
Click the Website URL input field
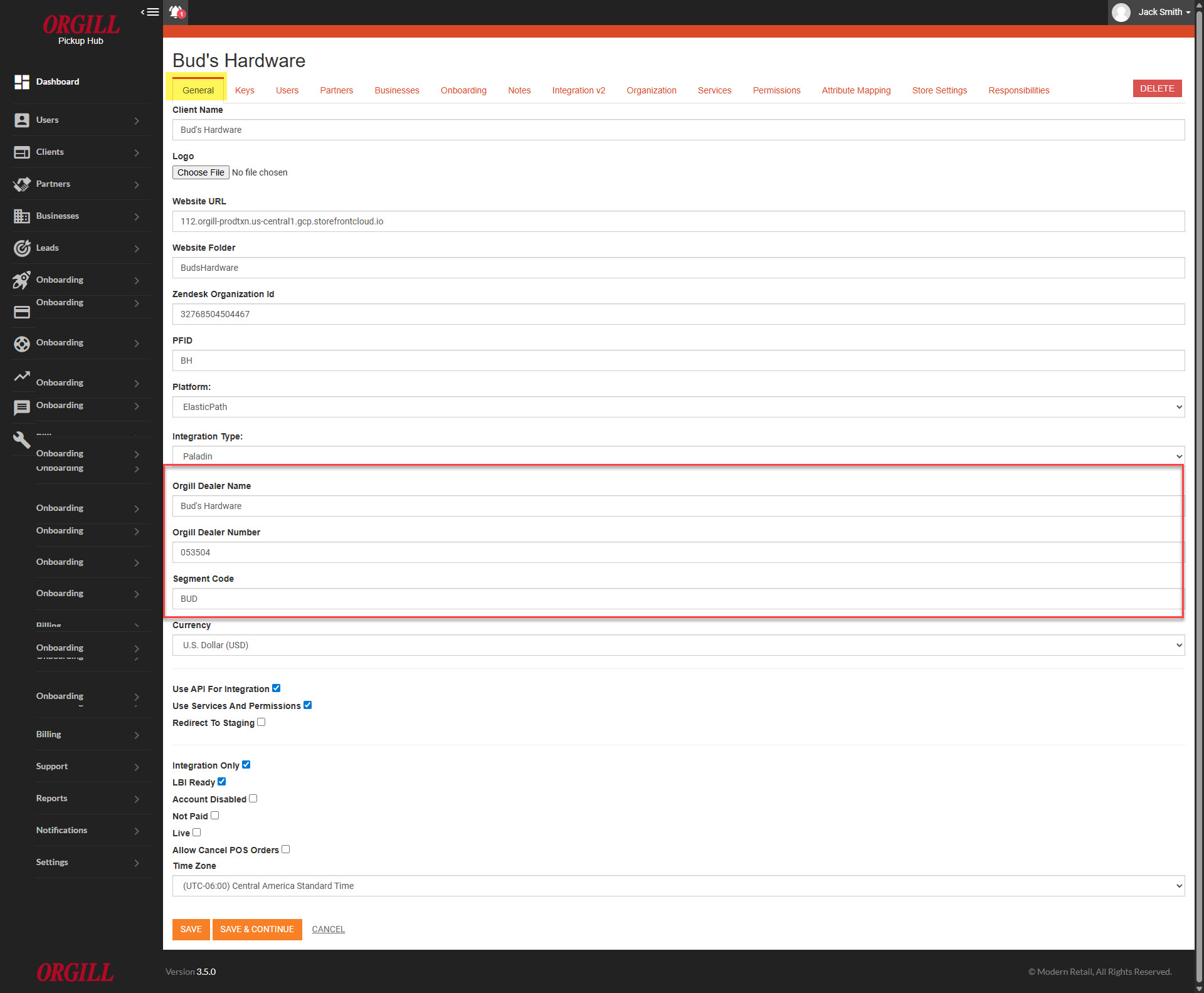pos(679,221)
